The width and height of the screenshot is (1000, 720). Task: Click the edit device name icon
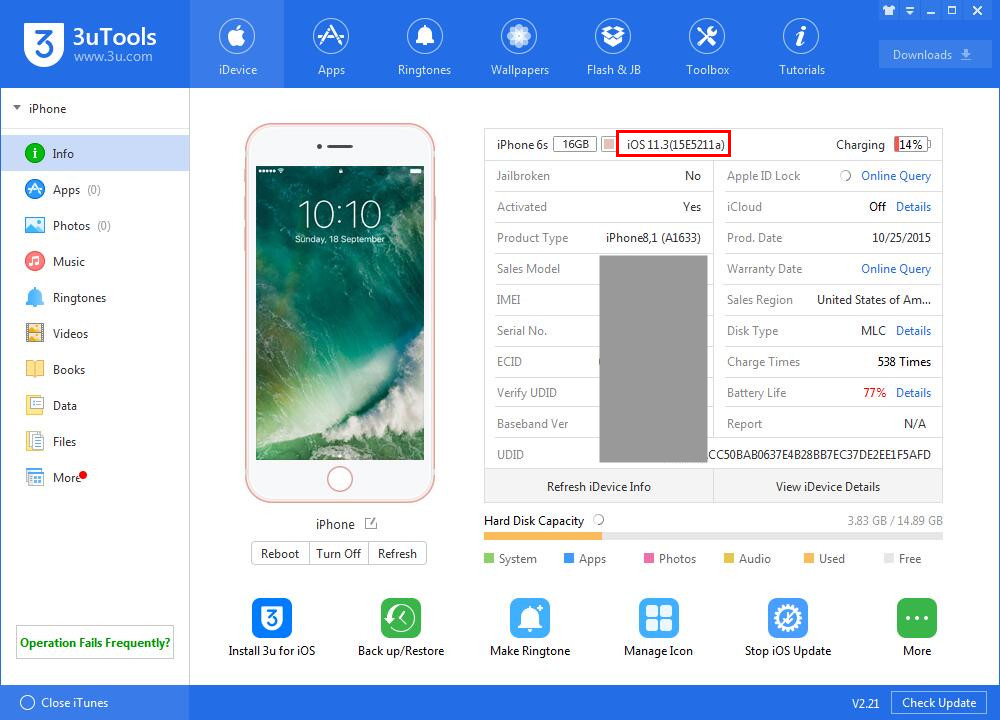pos(371,524)
